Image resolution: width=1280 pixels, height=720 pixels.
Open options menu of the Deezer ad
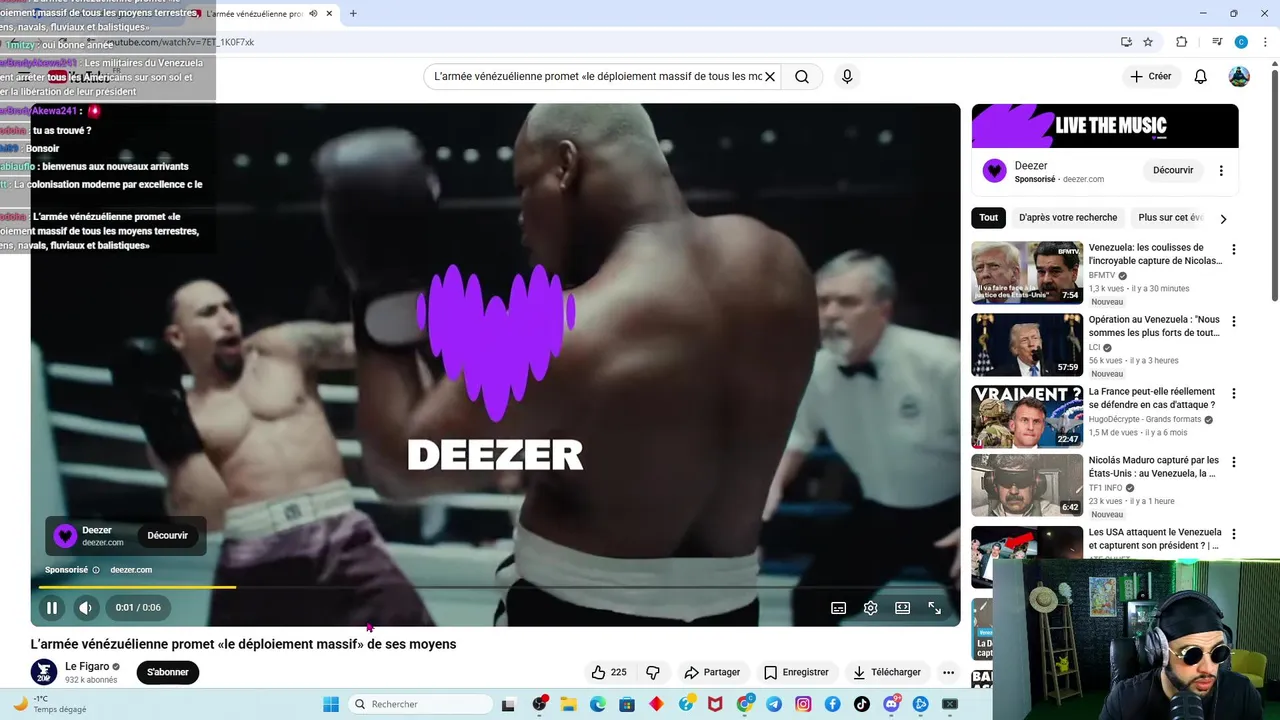click(x=1221, y=170)
